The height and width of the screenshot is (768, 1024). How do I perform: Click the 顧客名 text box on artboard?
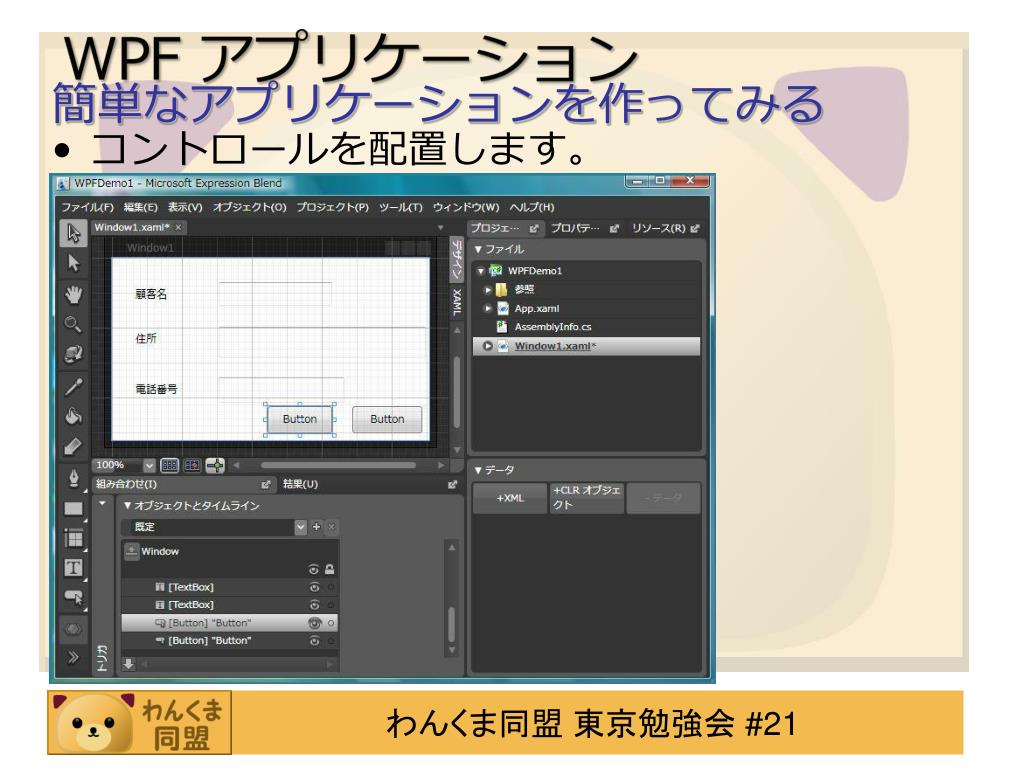click(x=274, y=294)
